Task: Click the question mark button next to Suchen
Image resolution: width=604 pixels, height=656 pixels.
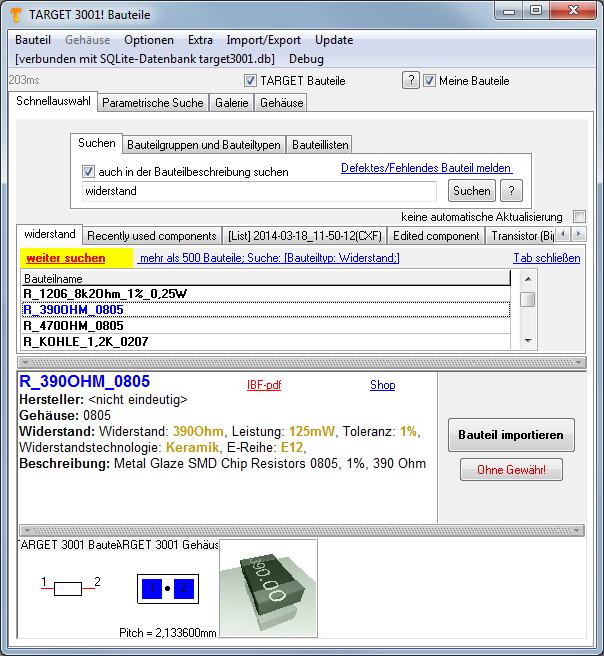Action: pos(511,191)
